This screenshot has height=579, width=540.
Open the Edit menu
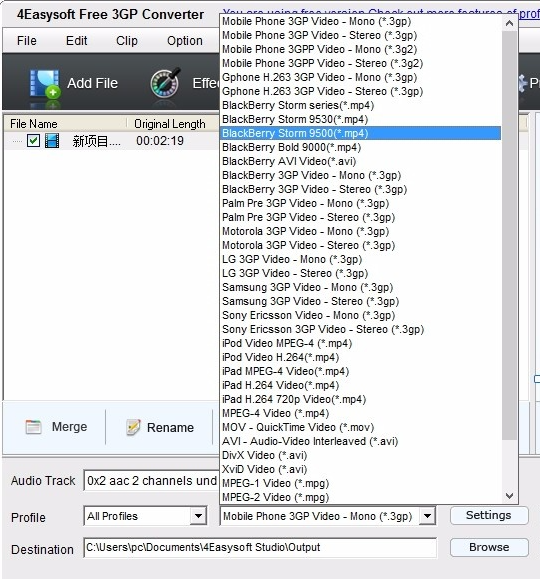[x=76, y=41]
